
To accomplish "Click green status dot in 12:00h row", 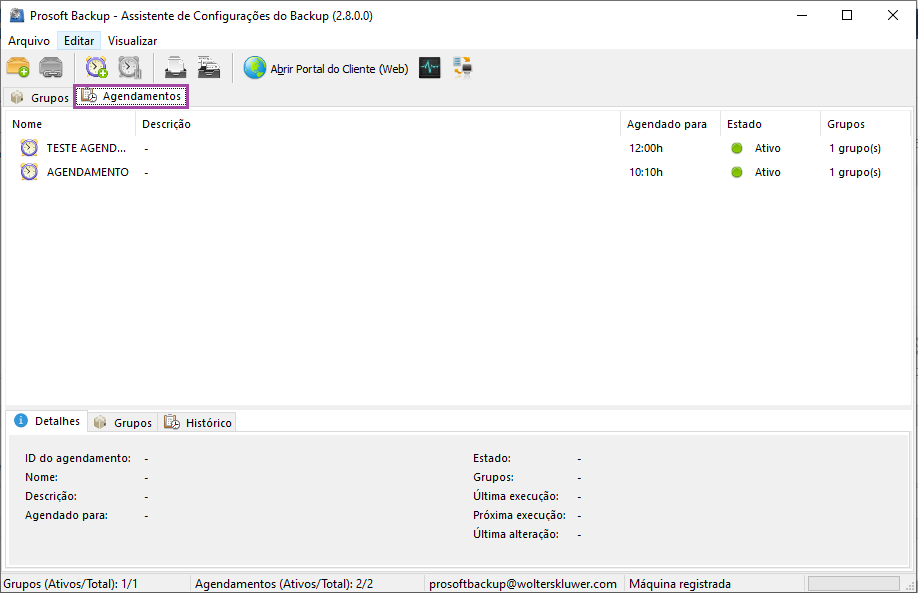I will click(x=737, y=148).
